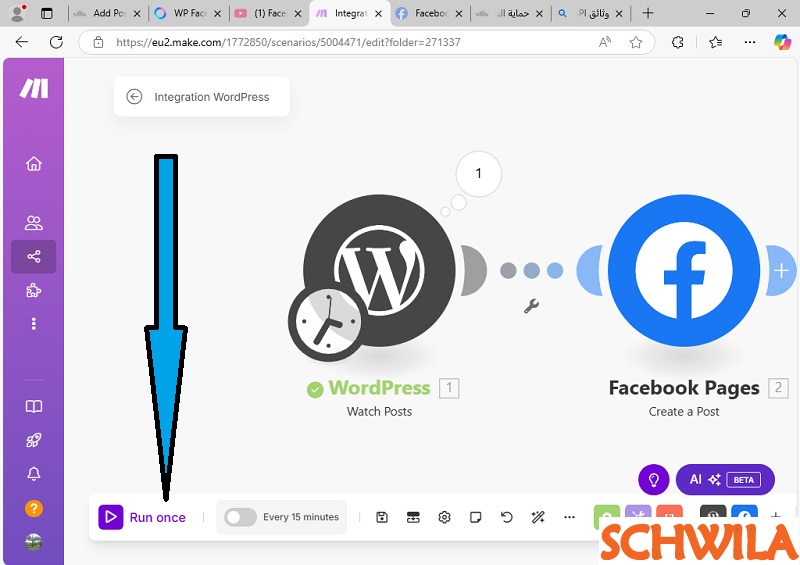Screen dimensions: 800x565
Task: Click the Facebook Pages module label
Action: (684, 388)
